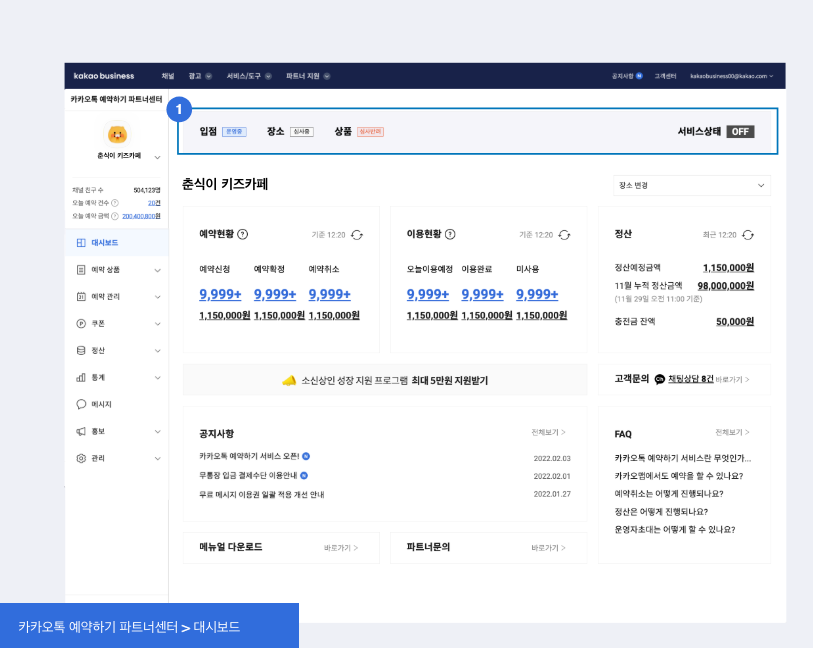Click the 메시지 speech bubble icon

click(81, 404)
